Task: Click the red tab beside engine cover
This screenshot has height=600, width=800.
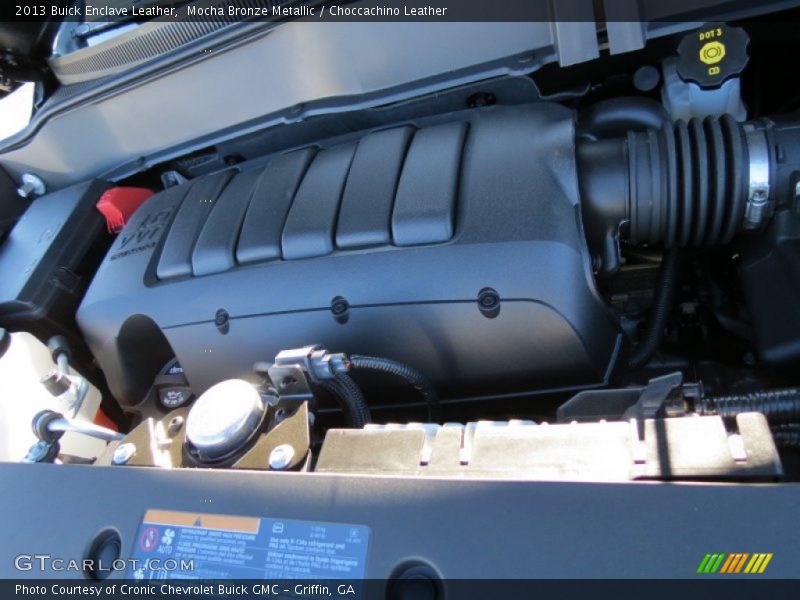Action: pos(123,209)
